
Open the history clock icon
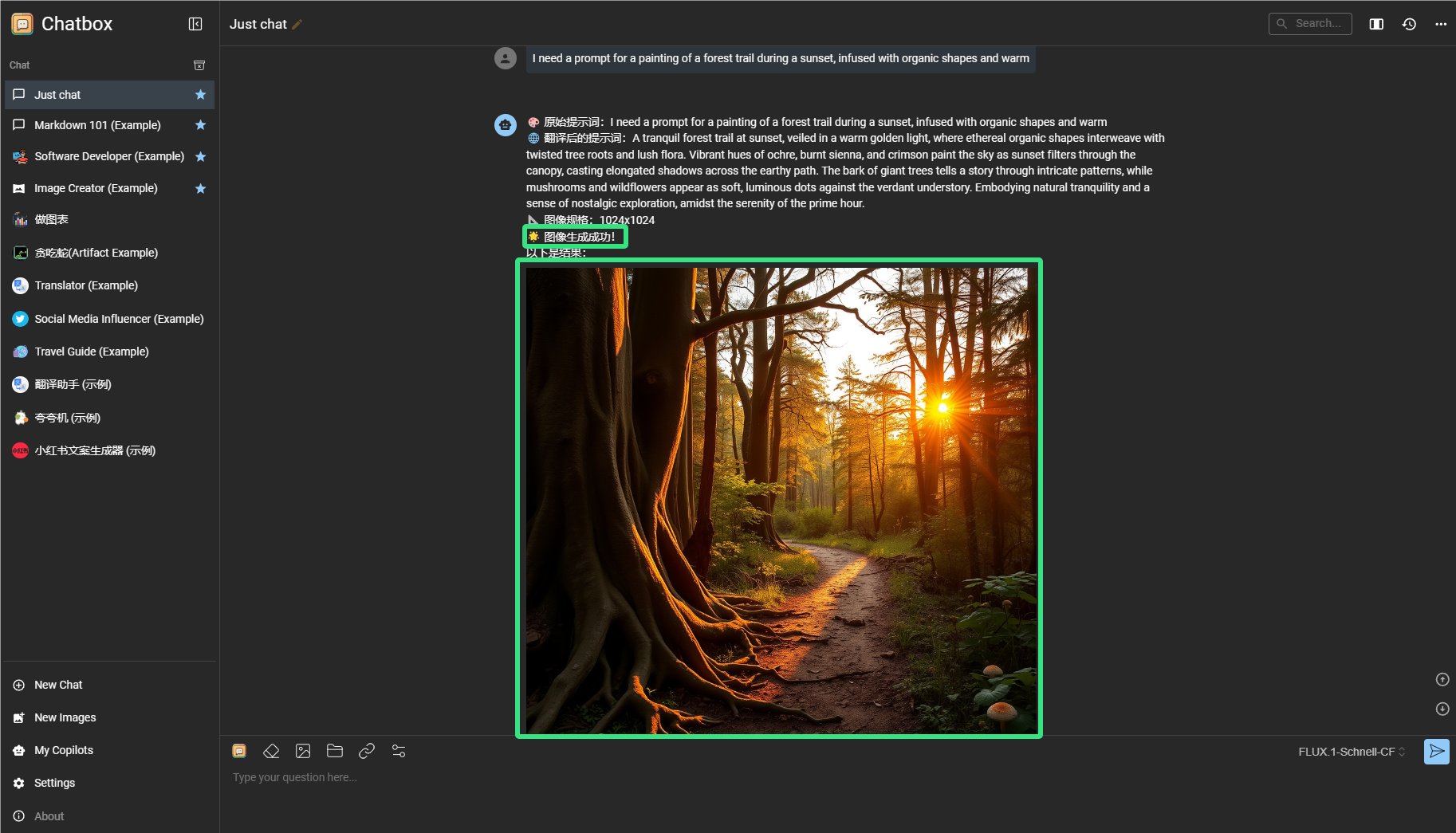point(1409,24)
